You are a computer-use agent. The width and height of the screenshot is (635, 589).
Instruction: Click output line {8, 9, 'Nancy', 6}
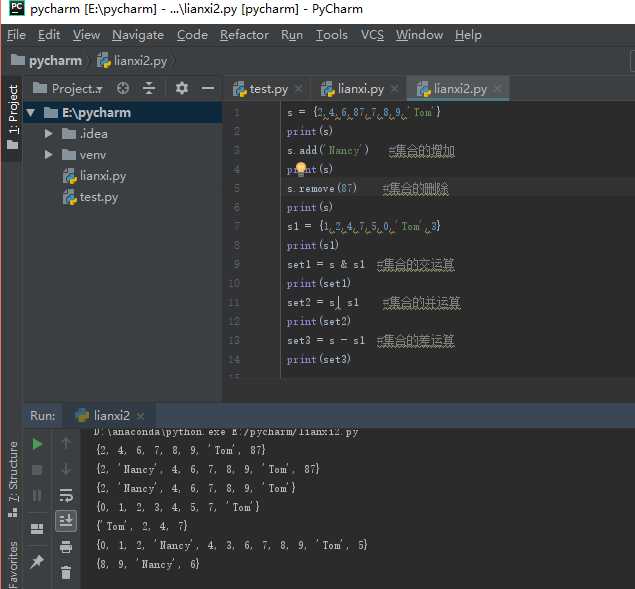coord(147,564)
